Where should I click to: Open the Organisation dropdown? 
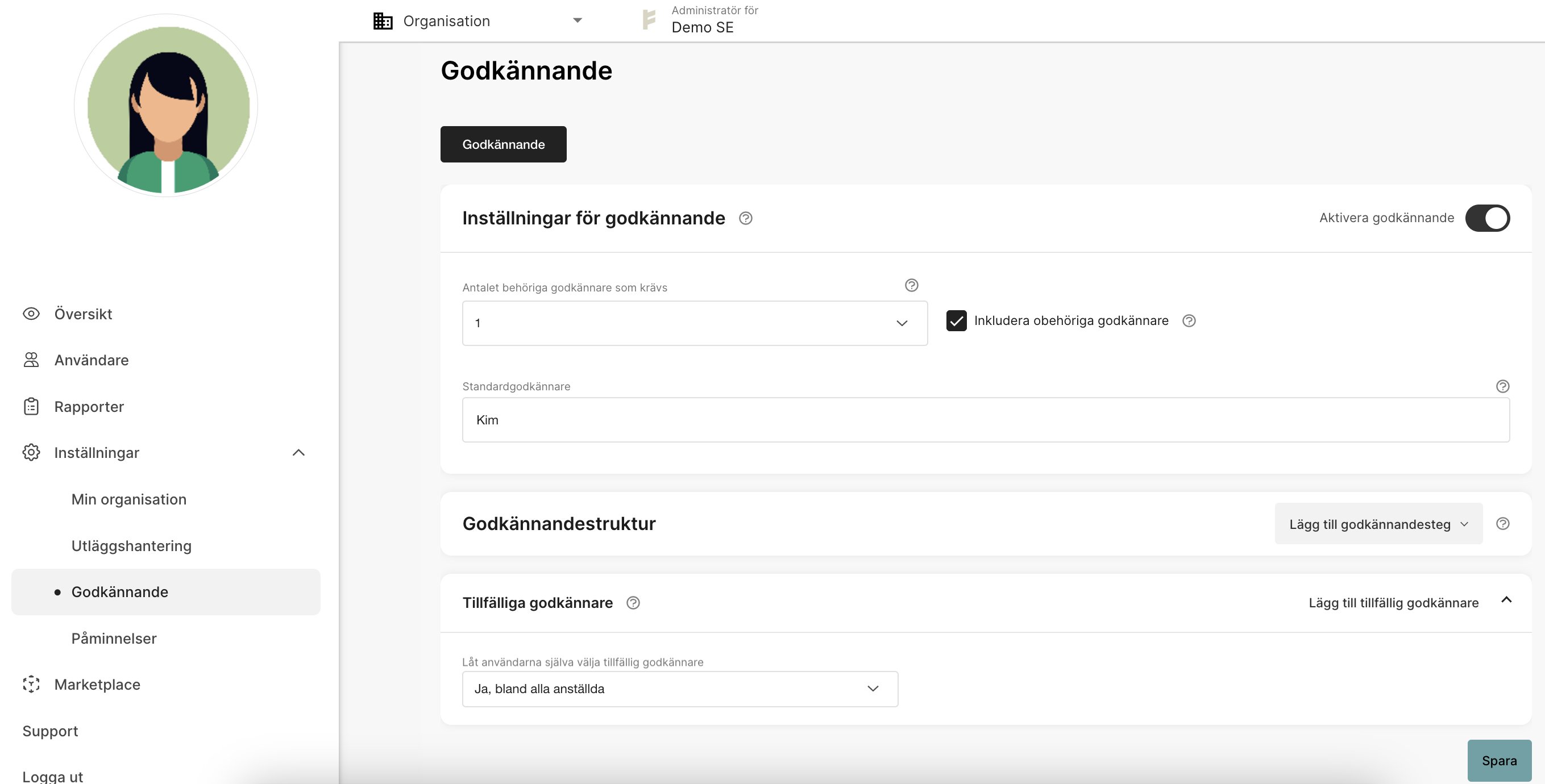coord(478,21)
